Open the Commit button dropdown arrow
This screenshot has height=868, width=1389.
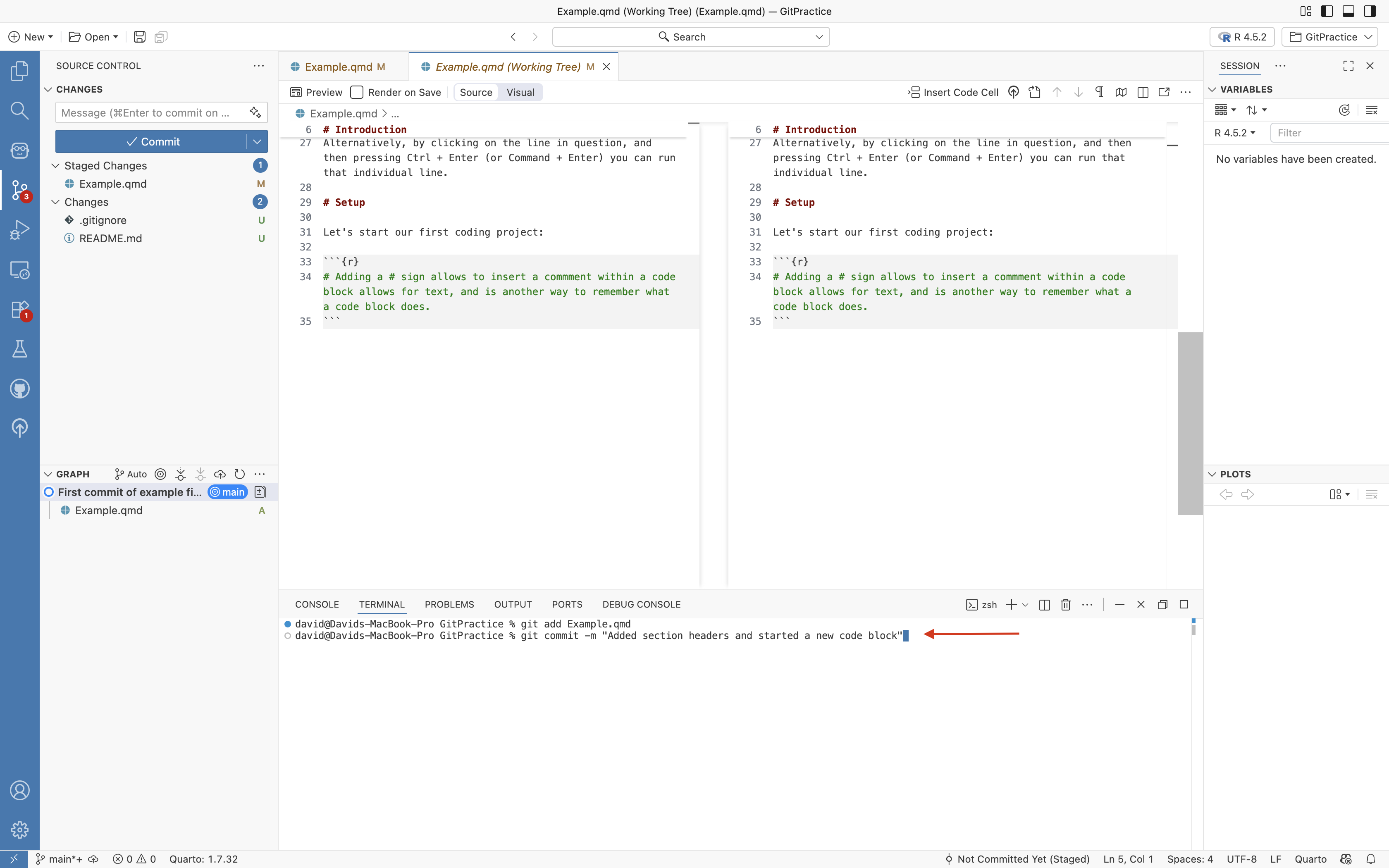click(x=257, y=142)
